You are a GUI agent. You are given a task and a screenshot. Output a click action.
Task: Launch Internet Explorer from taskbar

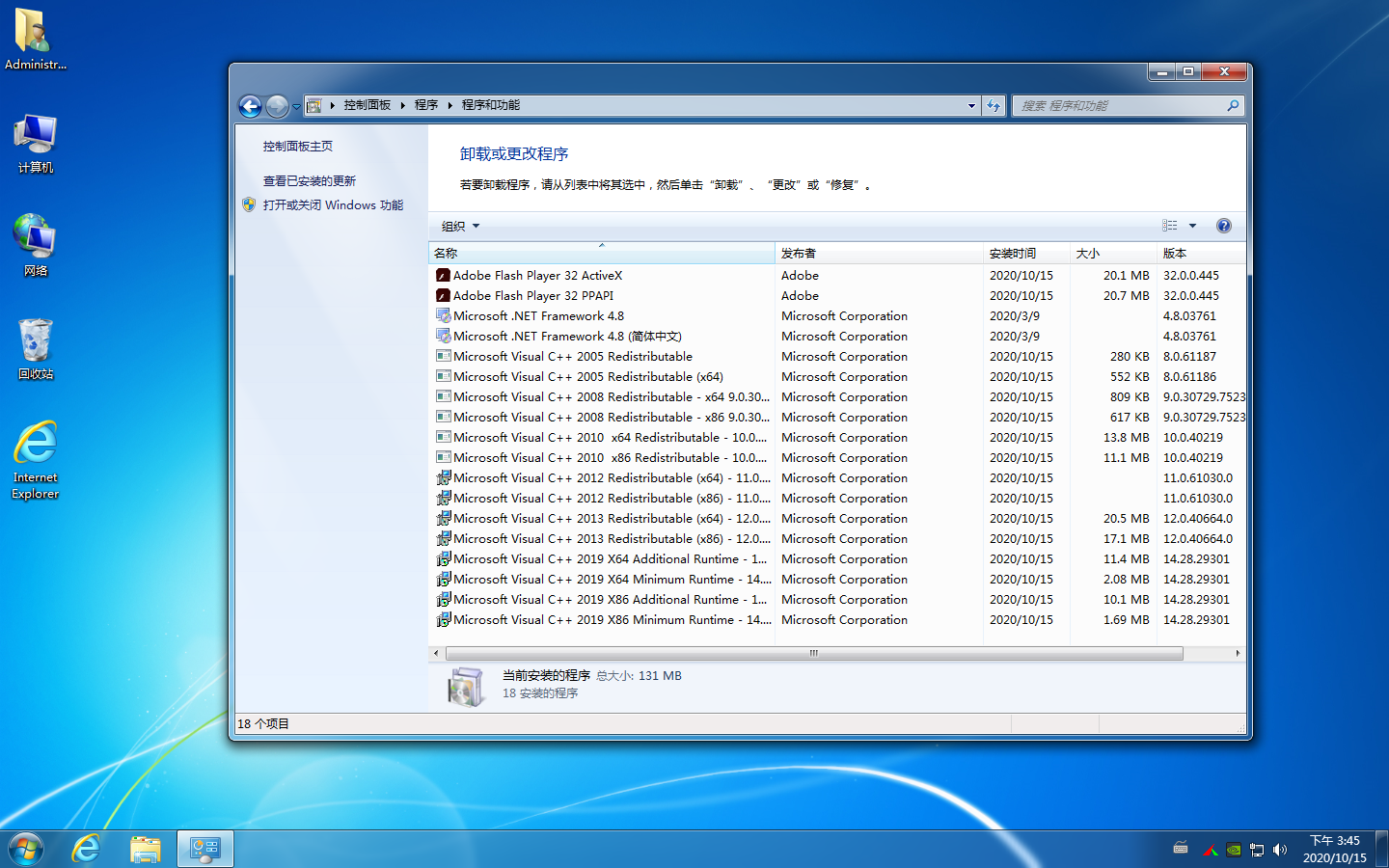point(87,849)
